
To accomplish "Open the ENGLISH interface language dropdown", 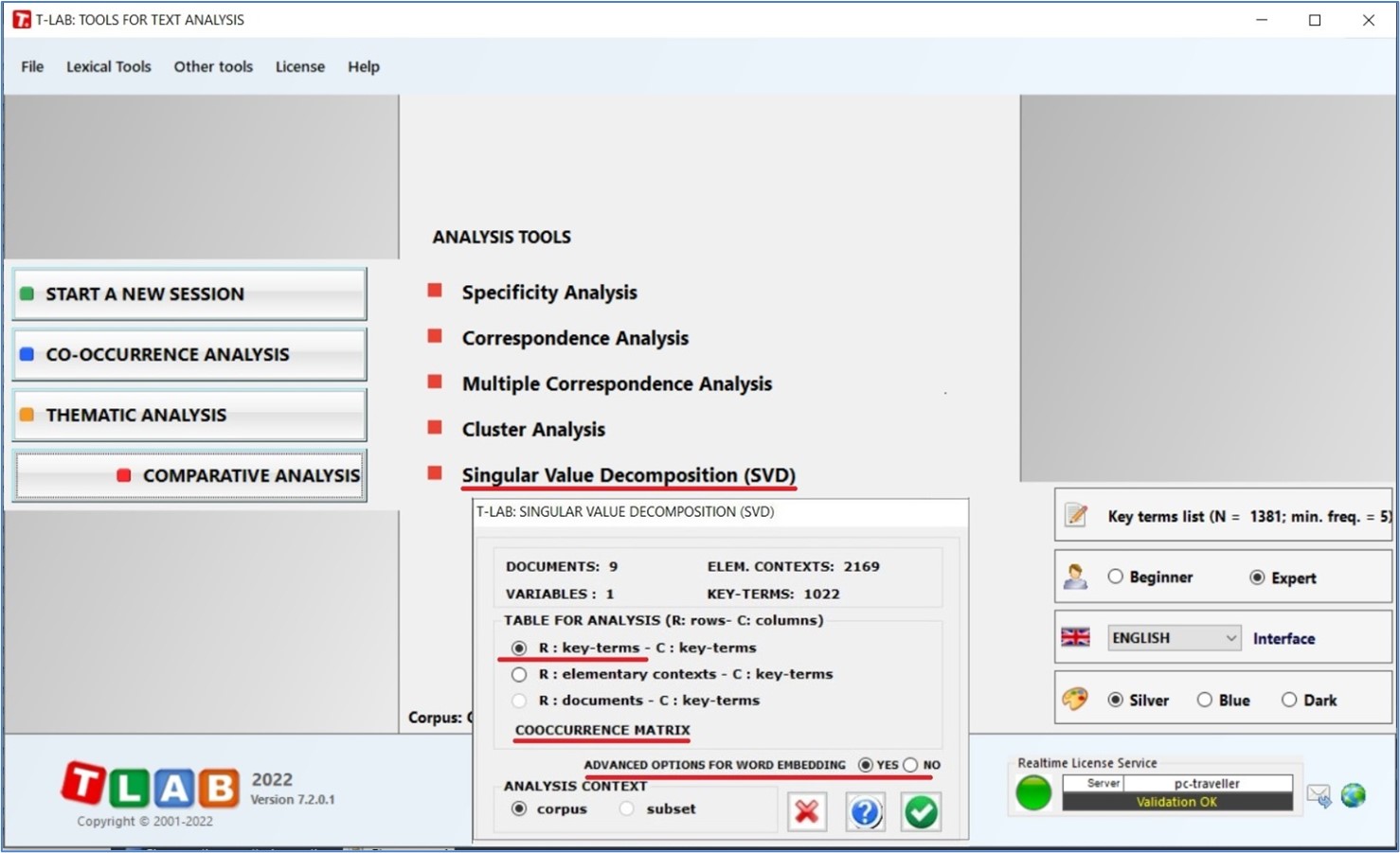I will pos(1175,637).
